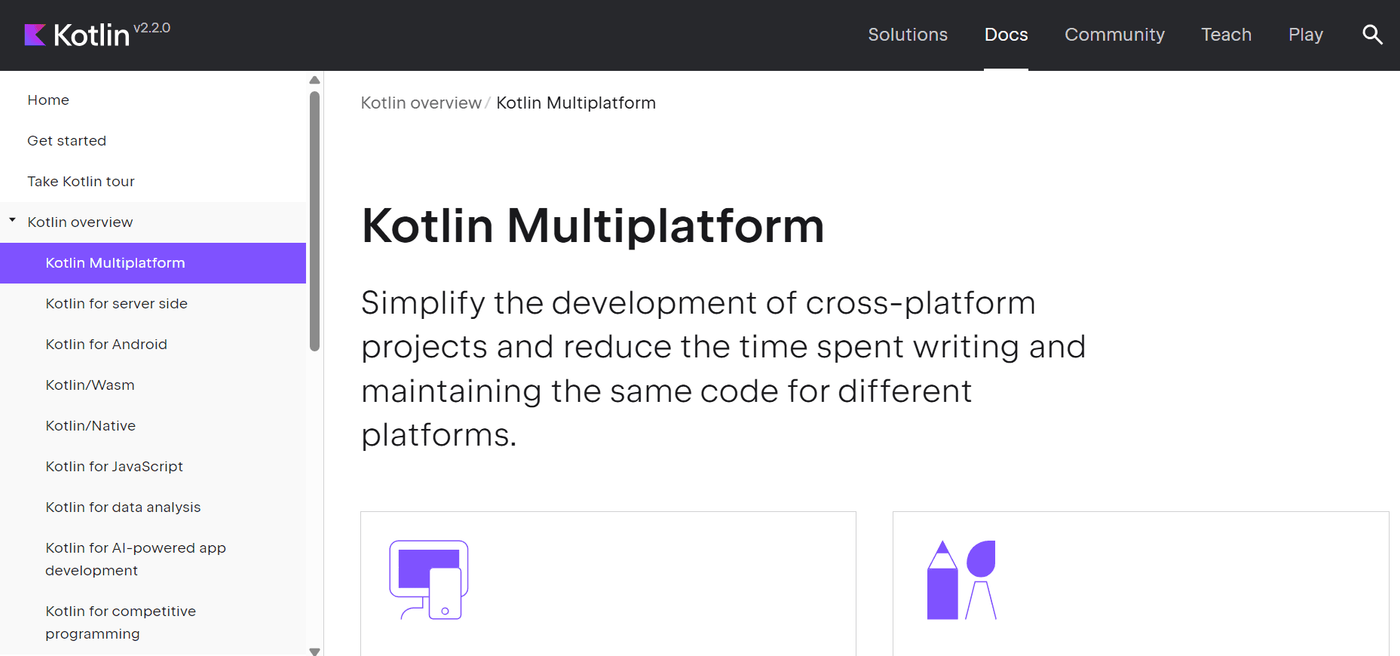1400x656 pixels.
Task: Open Kotlin for Android page
Action: tap(153, 344)
